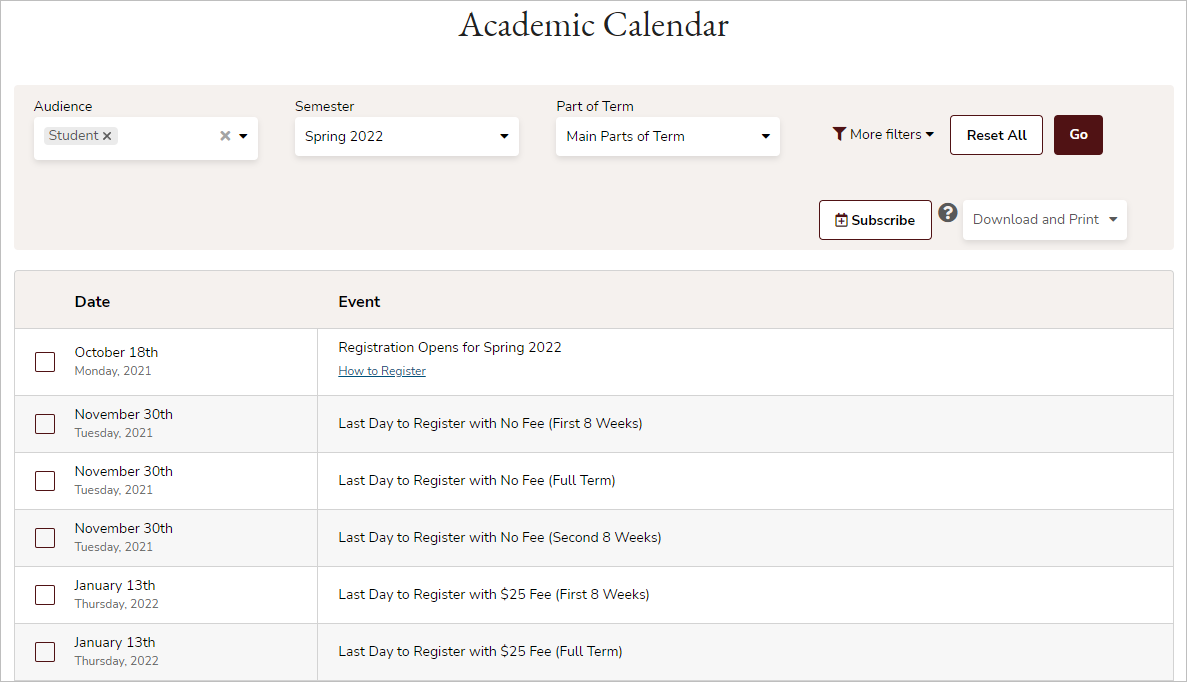Screen dimensions: 1187x682
Task: Click the Subscribe button
Action: click(875, 220)
